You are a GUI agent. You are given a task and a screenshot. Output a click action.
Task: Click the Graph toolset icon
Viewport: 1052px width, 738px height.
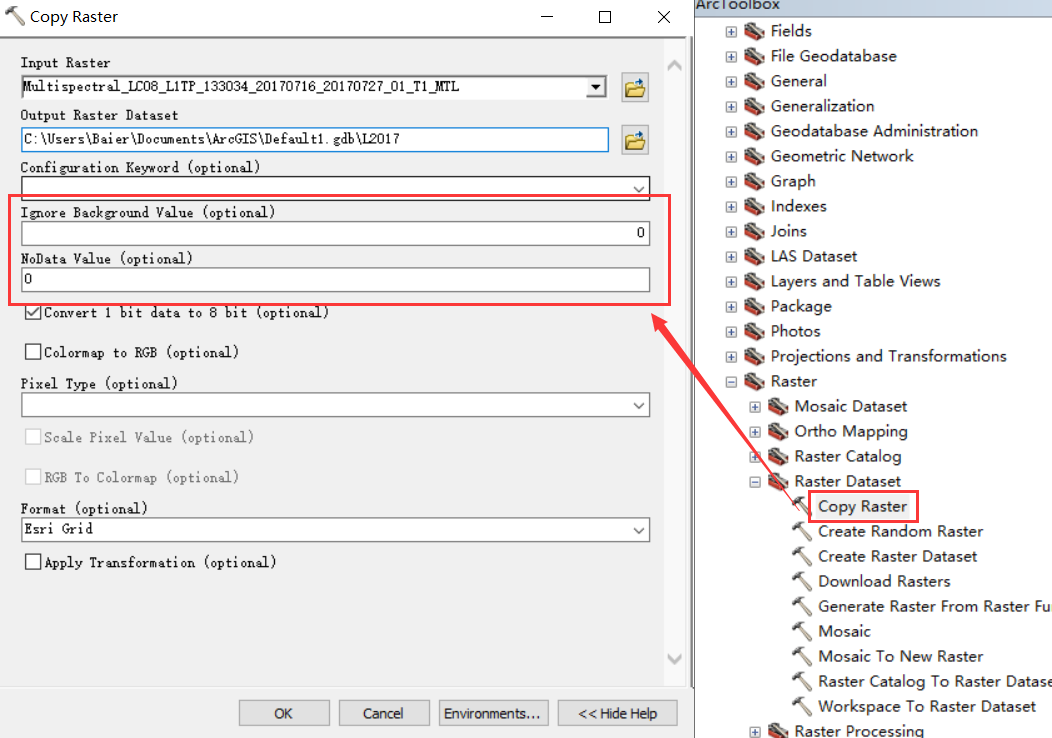[755, 181]
